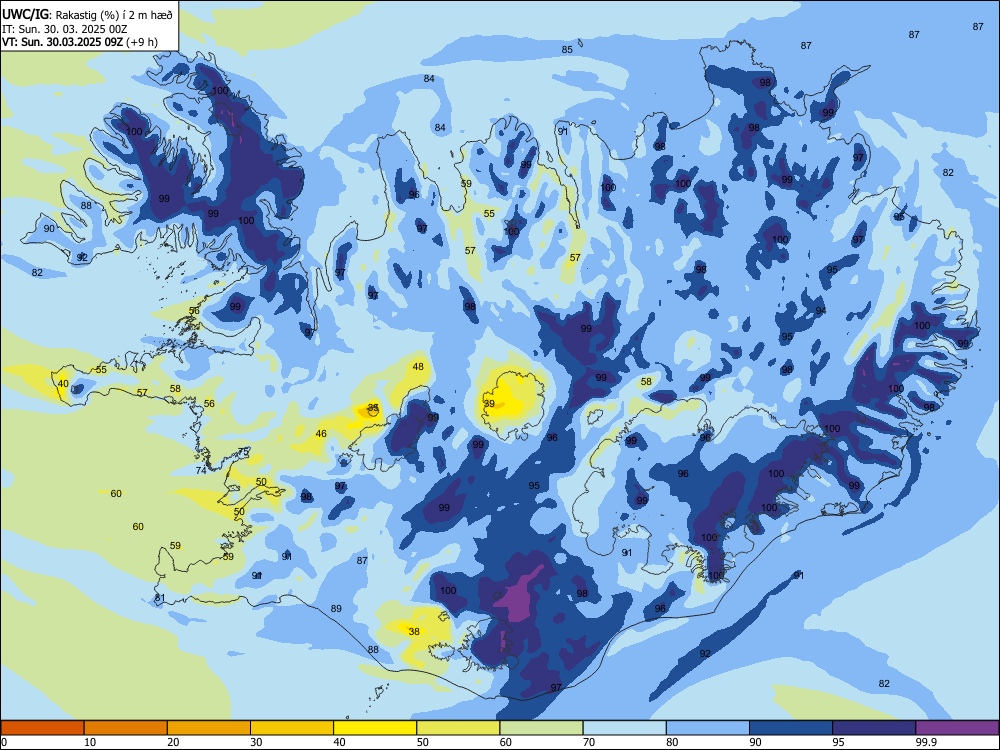
Task: Pick the 60–70 light green legend swatch
Action: [x=541, y=728]
